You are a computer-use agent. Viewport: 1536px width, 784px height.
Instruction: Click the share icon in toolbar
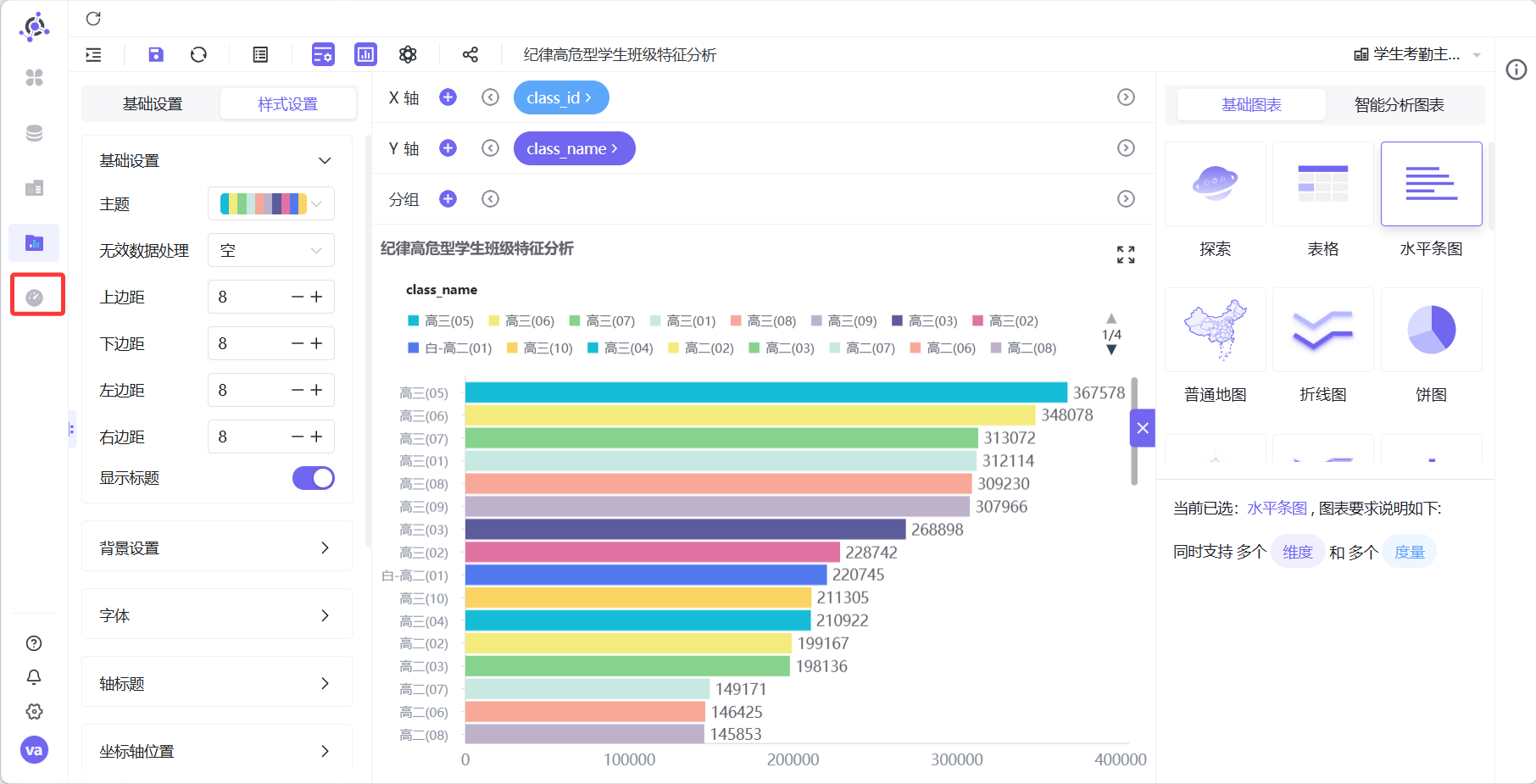470,55
